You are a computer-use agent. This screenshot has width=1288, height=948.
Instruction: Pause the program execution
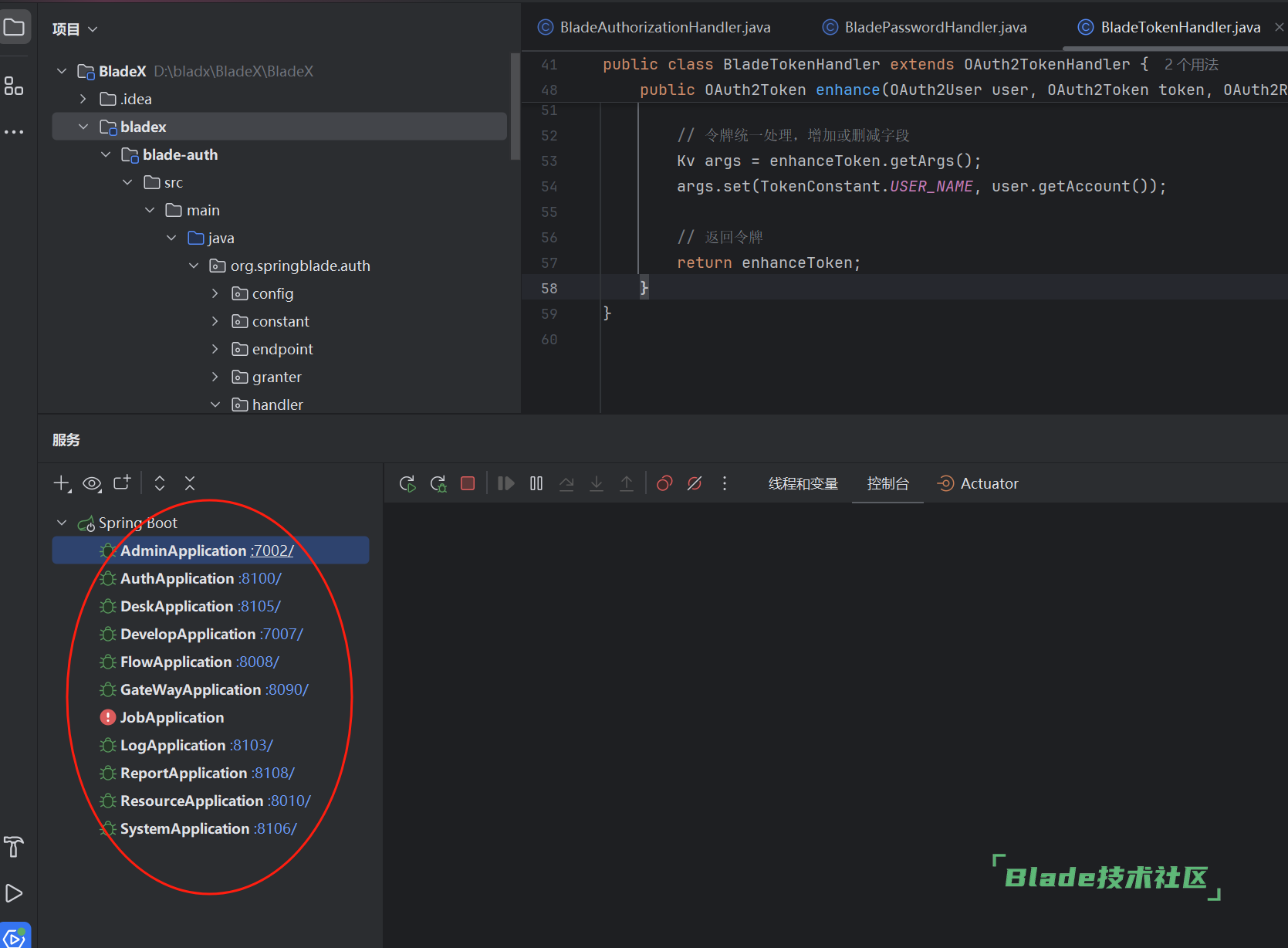click(536, 483)
